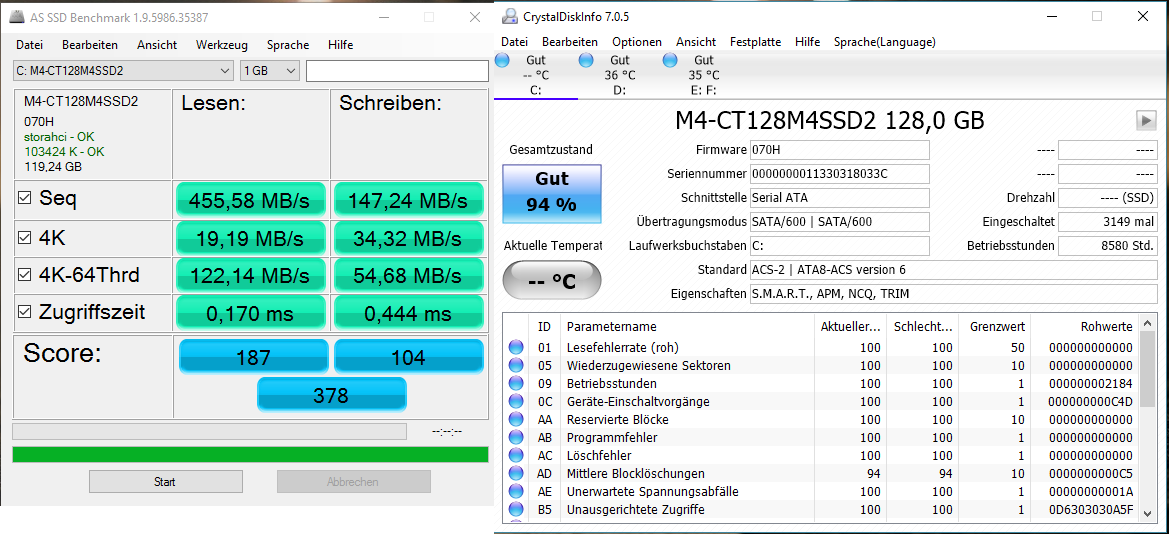Image resolution: width=1171 pixels, height=535 pixels.
Task: Click the Eingeschaltet field 3149 mal
Action: (x=1108, y=222)
